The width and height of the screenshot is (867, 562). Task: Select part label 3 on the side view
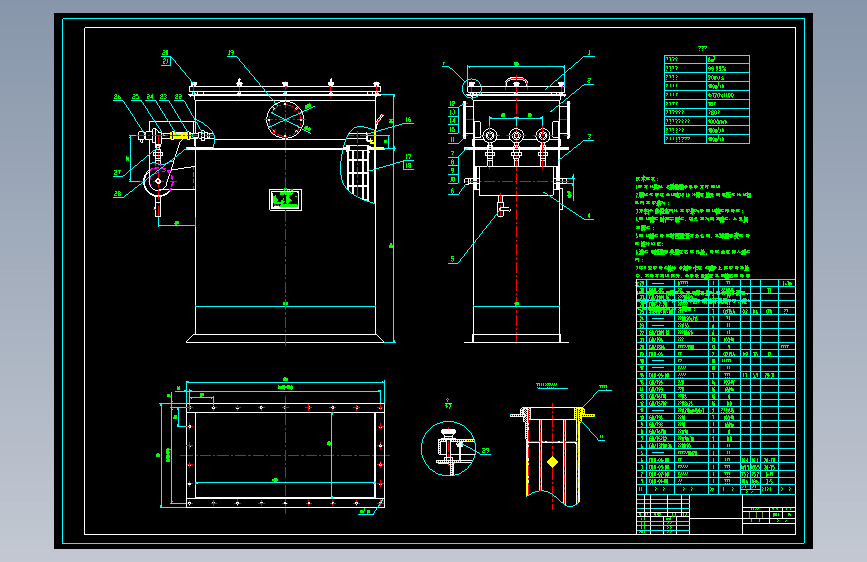pos(589,137)
